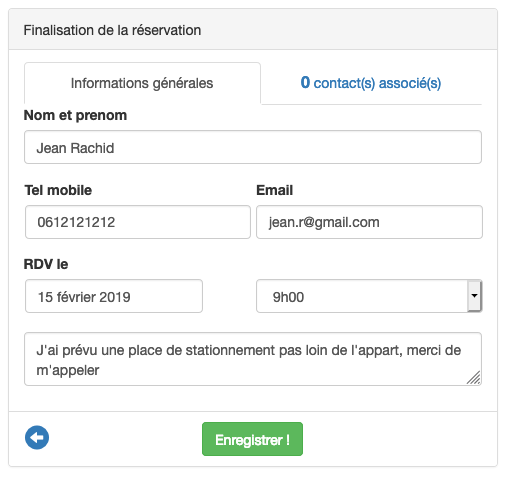The height and width of the screenshot is (478, 508).
Task: Click the word m'appeler in the comment box
Action: pos(68,371)
